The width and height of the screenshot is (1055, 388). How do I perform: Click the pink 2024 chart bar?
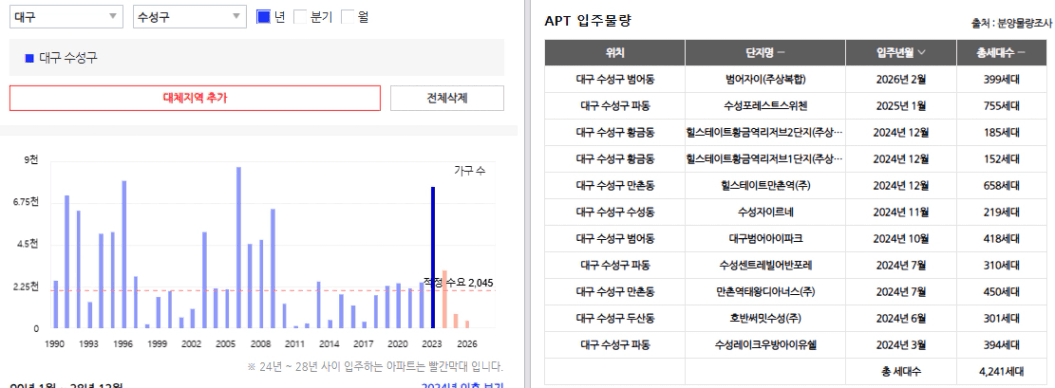tap(444, 299)
